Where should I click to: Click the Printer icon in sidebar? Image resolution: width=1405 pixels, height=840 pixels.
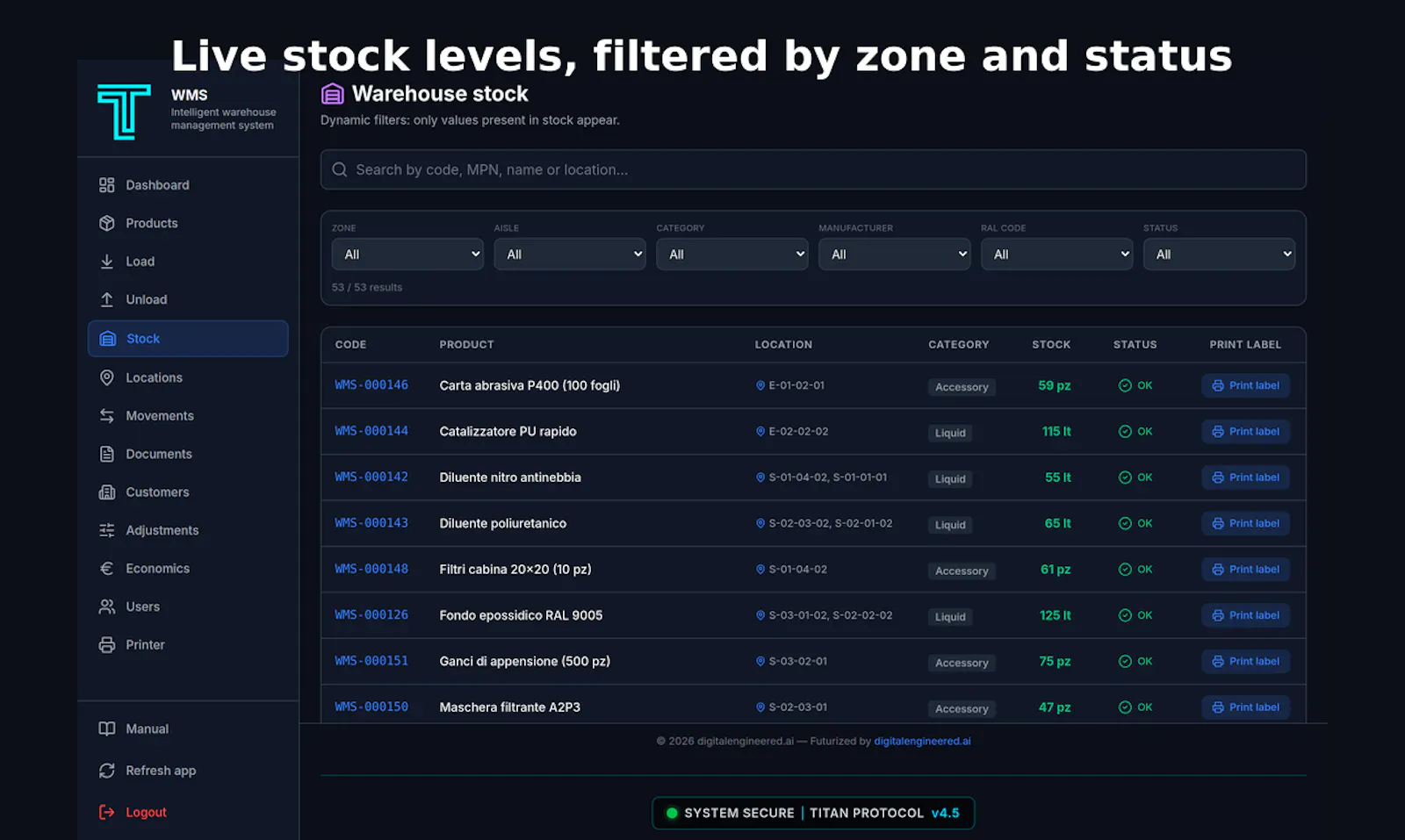(x=107, y=645)
